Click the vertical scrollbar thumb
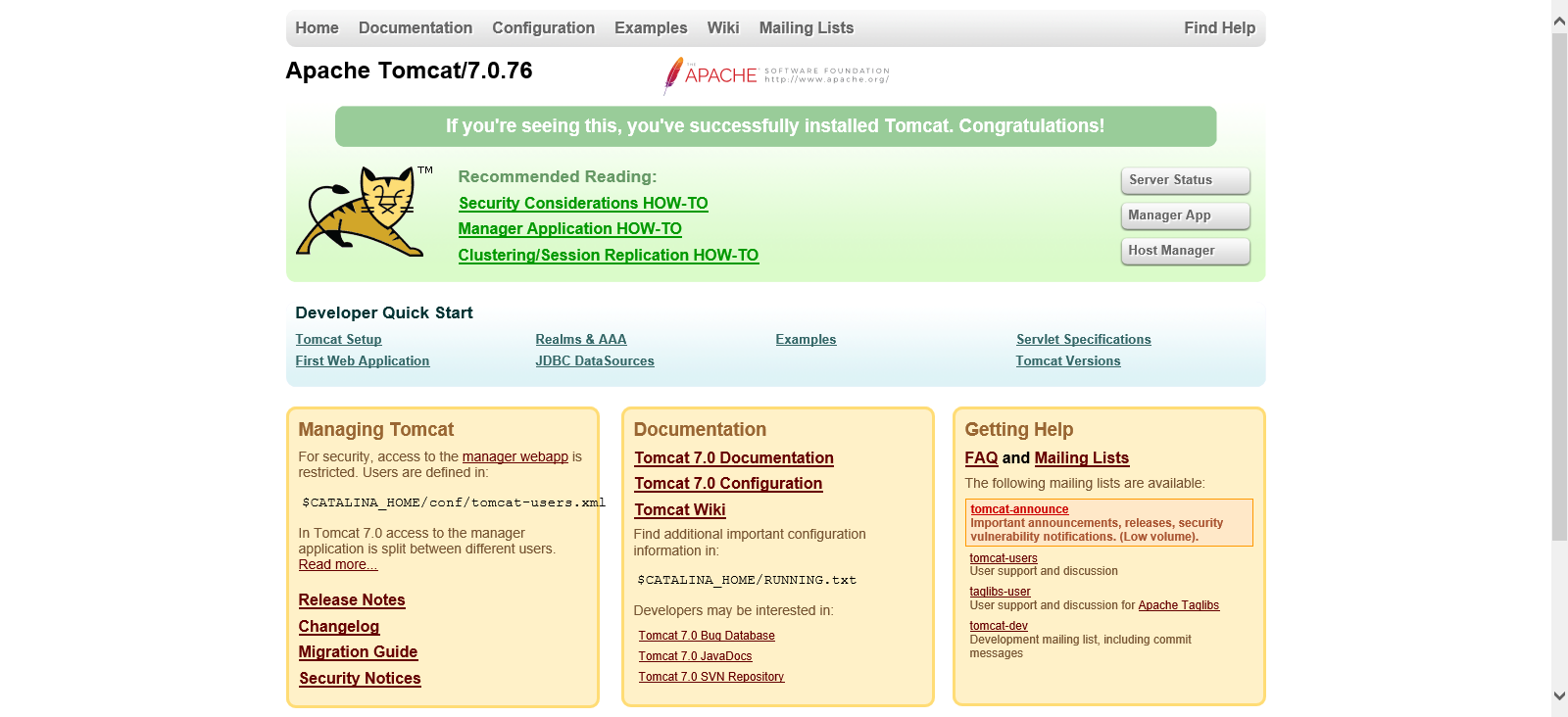 (x=1559, y=284)
